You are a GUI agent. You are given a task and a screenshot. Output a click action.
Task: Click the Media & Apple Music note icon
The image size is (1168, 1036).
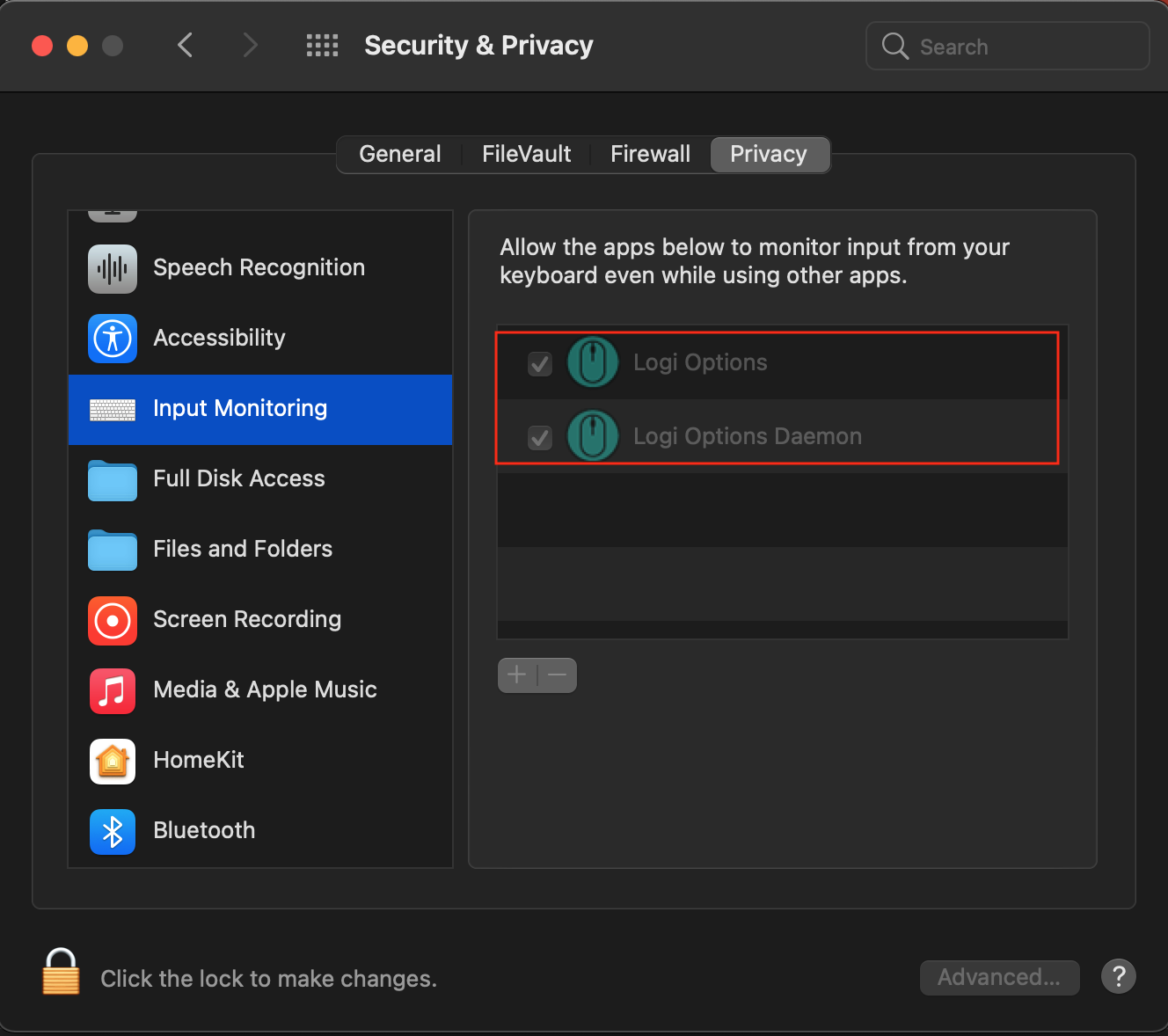click(113, 691)
